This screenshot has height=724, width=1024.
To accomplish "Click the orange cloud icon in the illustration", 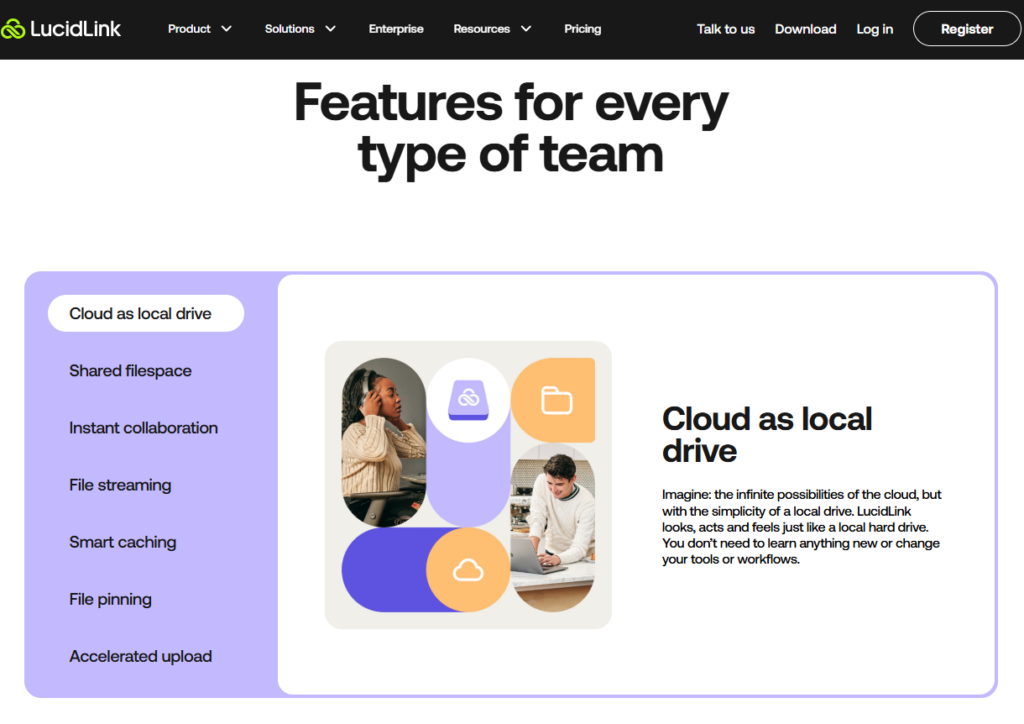I will [468, 570].
